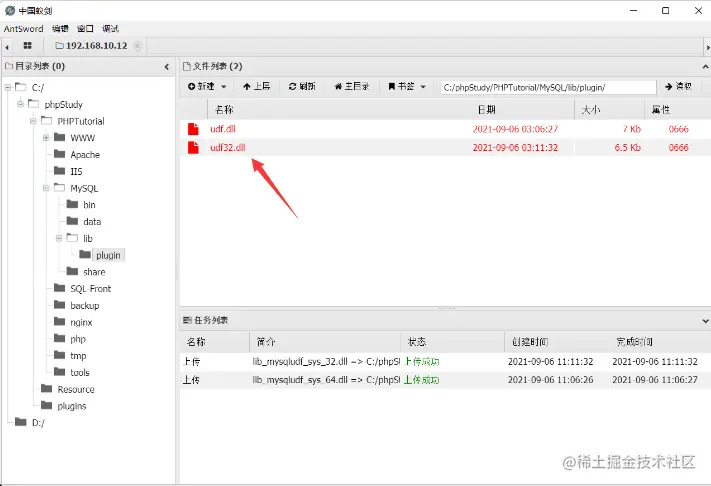This screenshot has width=711, height=486.
Task: Click udf.dll date 2021-09-06 03:06:27
Action: tap(515, 129)
